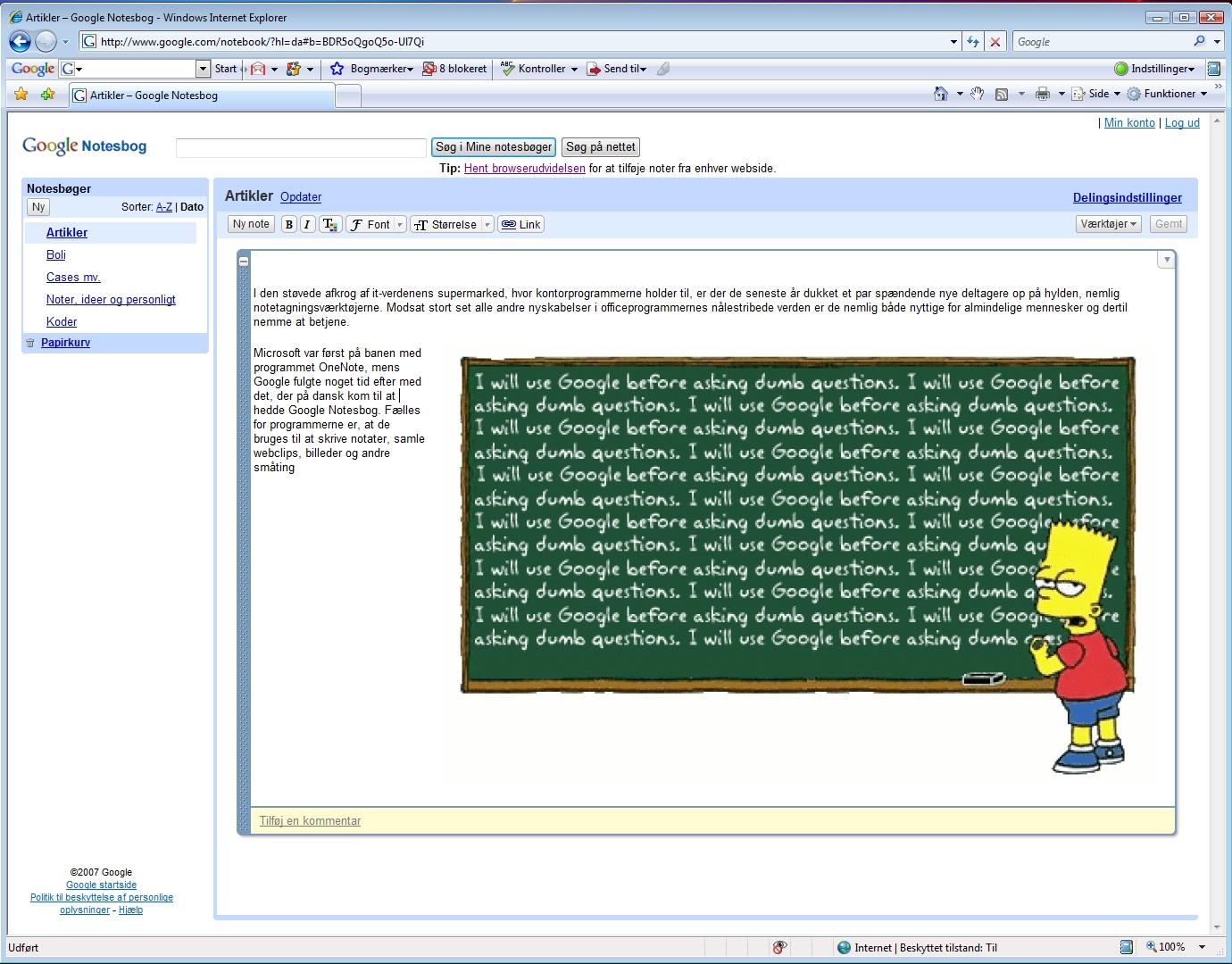1232x964 pixels.
Task: Toggle bold formatting in the note toolbar
Action: 288,225
